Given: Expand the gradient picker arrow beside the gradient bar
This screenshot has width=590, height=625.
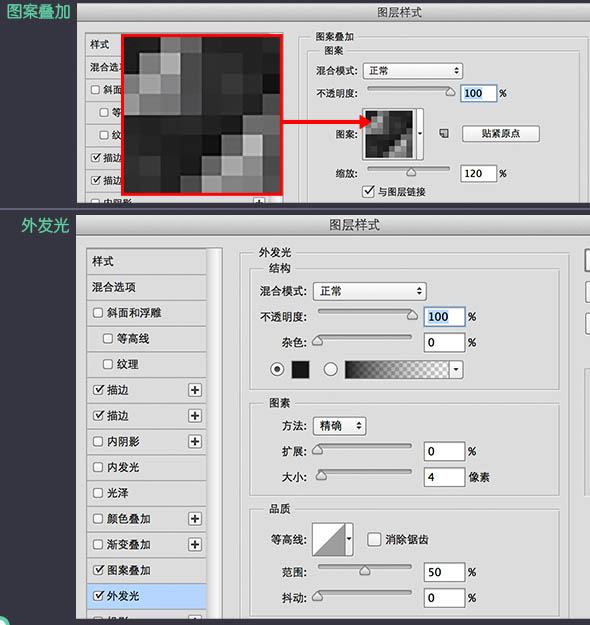Looking at the screenshot, I should pyautogui.click(x=456, y=369).
